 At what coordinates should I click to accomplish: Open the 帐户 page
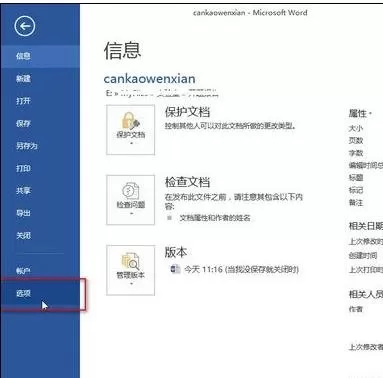coord(40,271)
